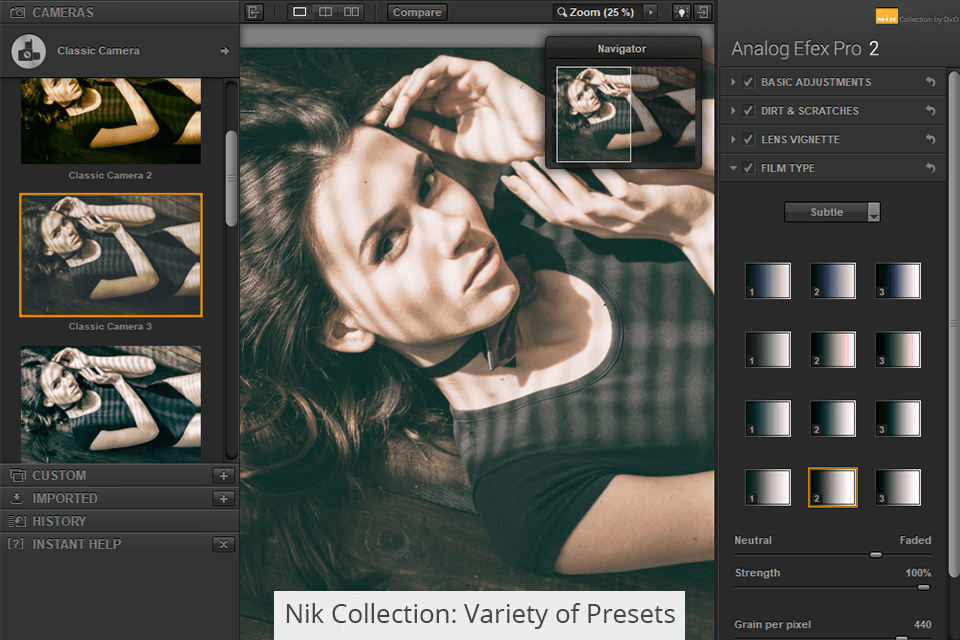Click the History panel icon

tap(17, 521)
